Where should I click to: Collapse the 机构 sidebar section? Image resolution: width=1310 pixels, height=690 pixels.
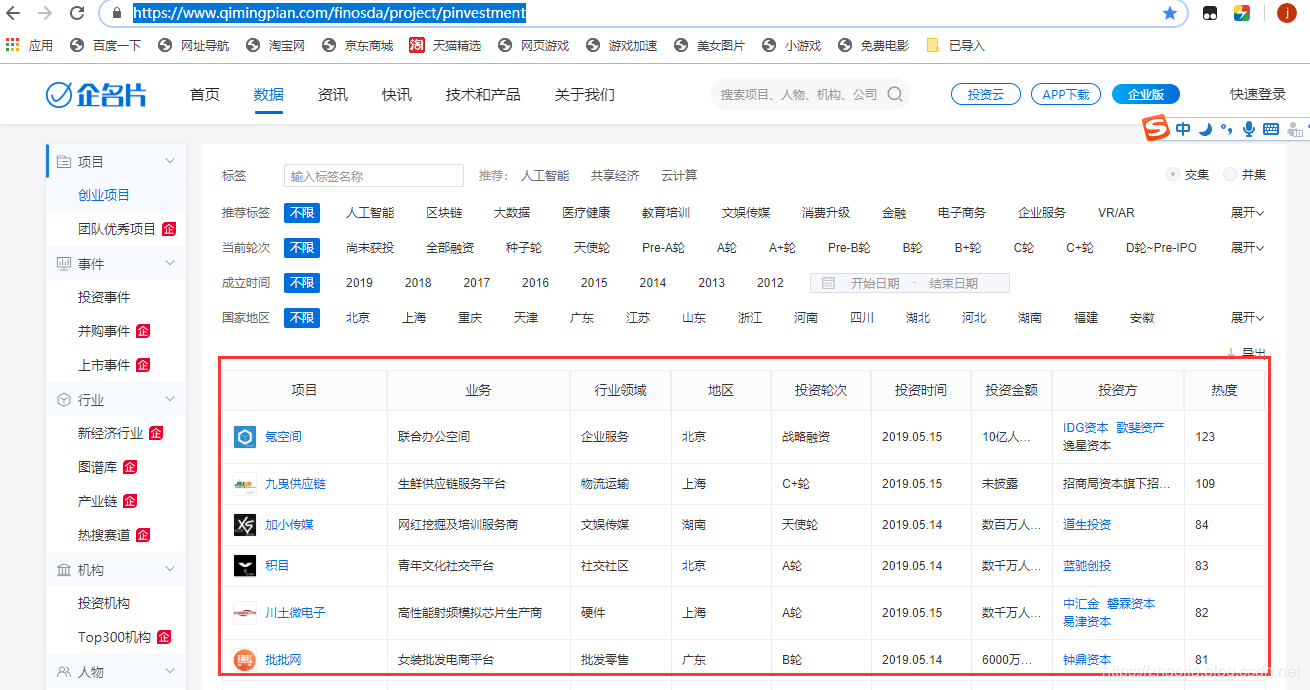[x=170, y=569]
